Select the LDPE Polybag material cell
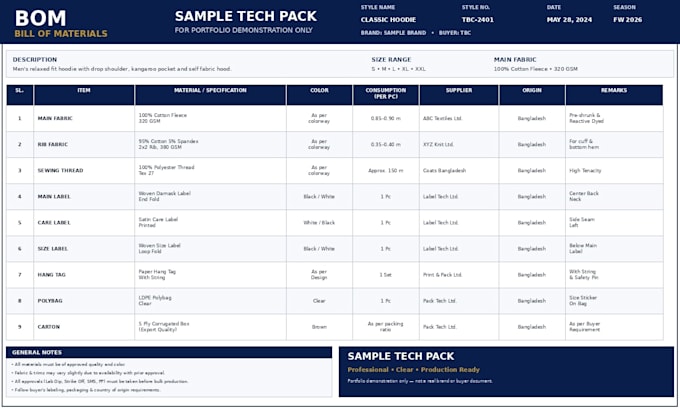The width and height of the screenshot is (680, 409). 210,301
